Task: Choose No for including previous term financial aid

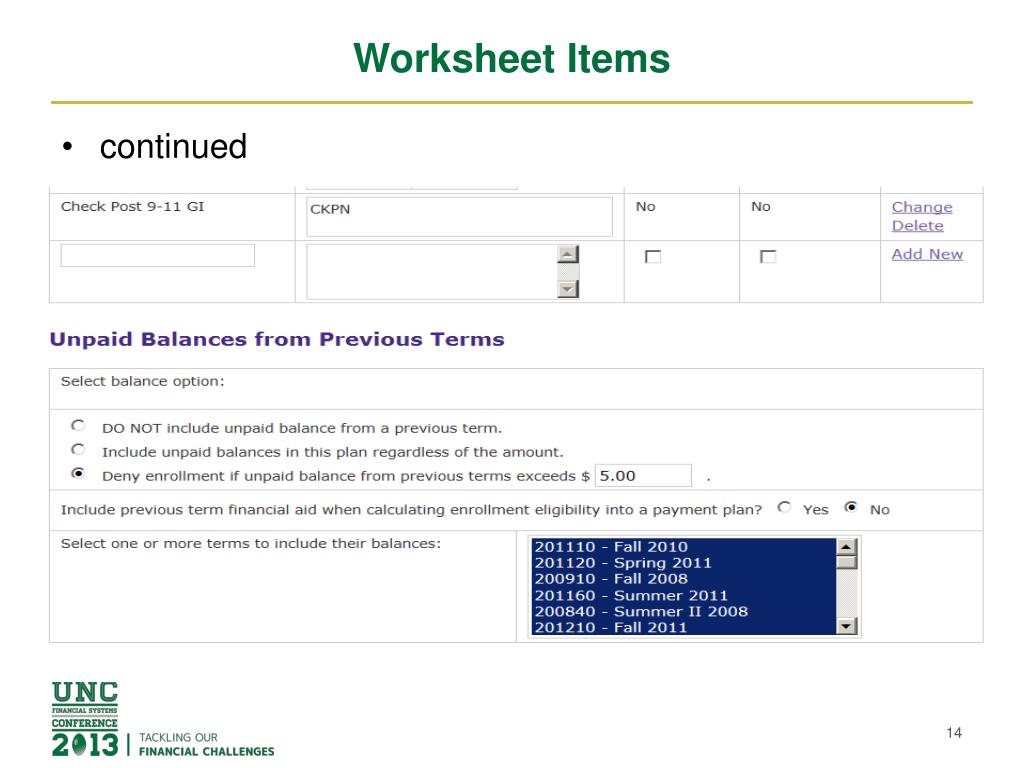Action: click(x=851, y=507)
